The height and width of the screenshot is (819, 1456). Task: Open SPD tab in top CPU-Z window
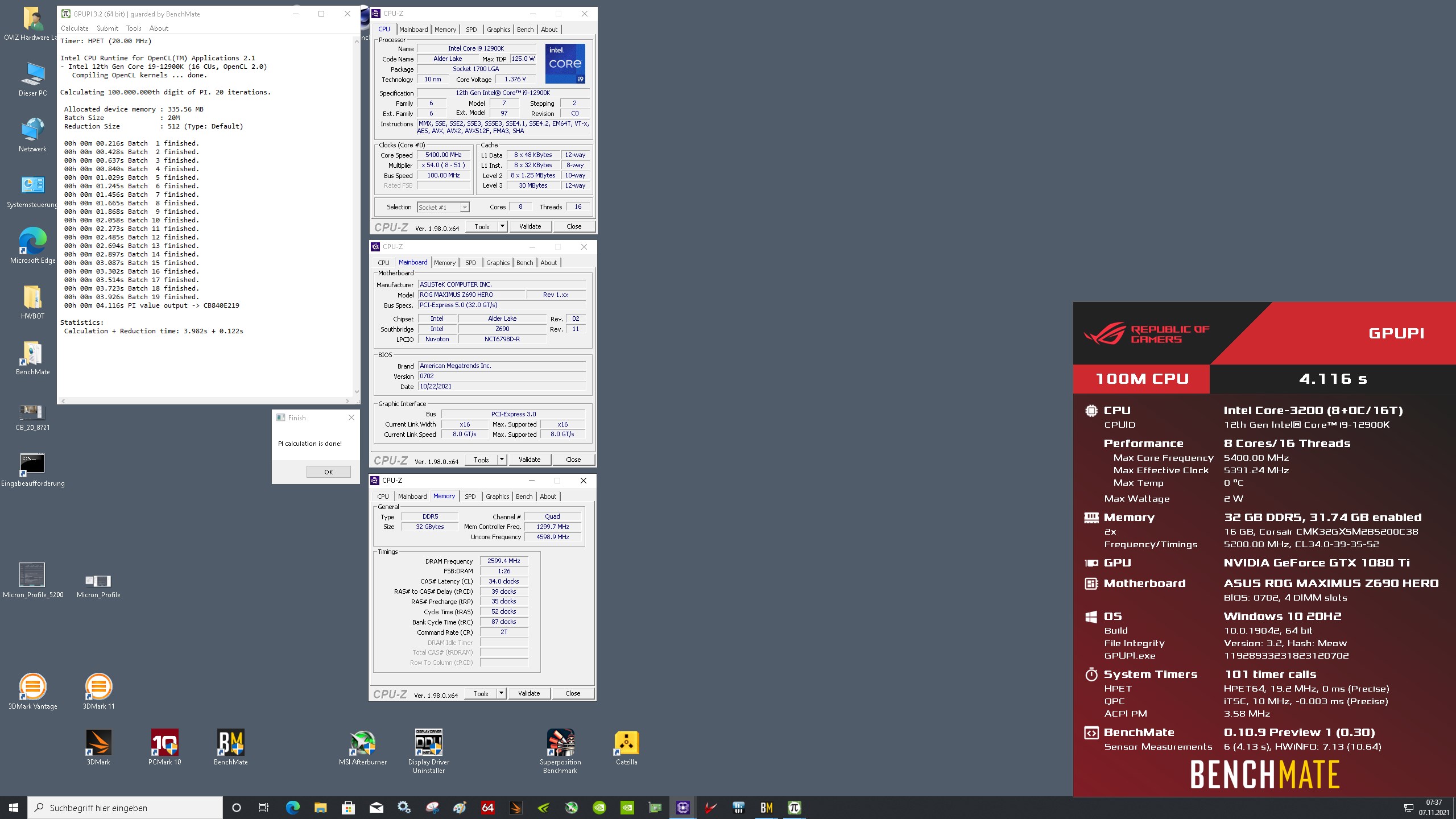pos(471,30)
